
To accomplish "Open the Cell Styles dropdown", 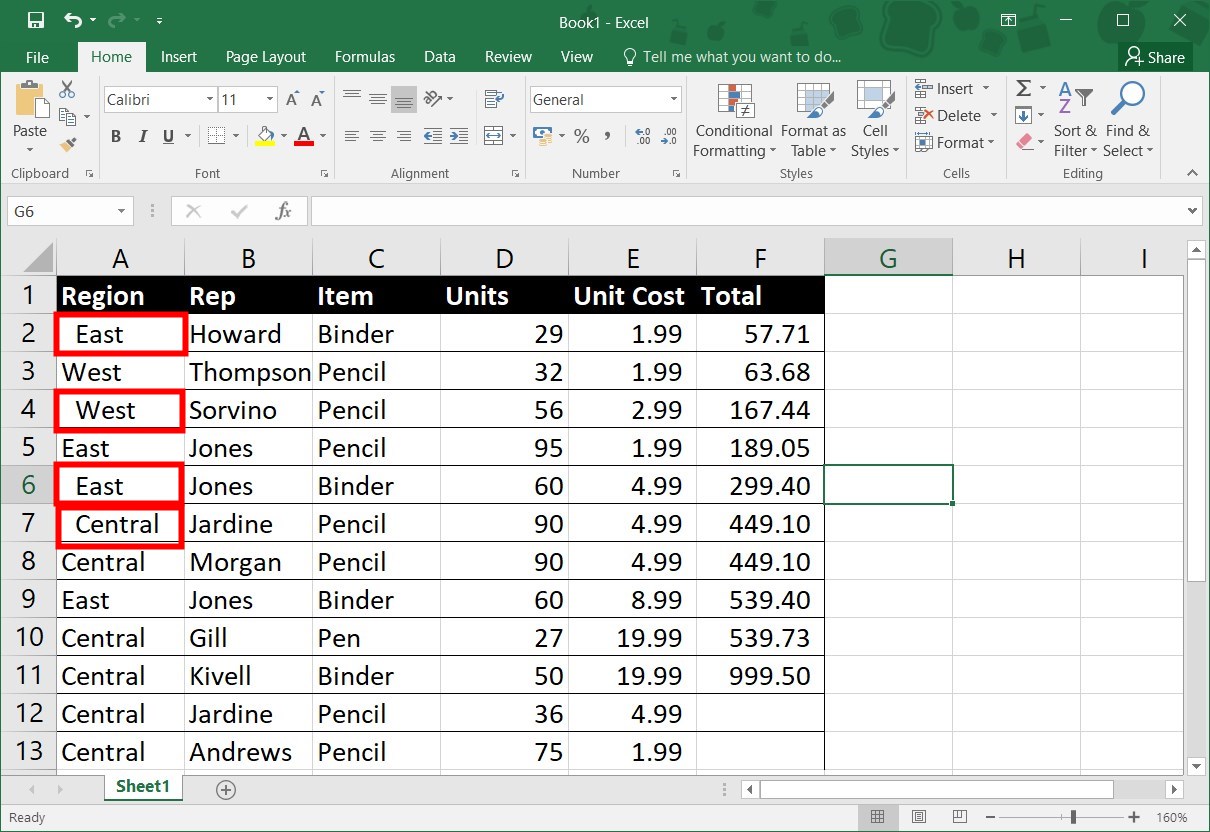I will click(875, 120).
